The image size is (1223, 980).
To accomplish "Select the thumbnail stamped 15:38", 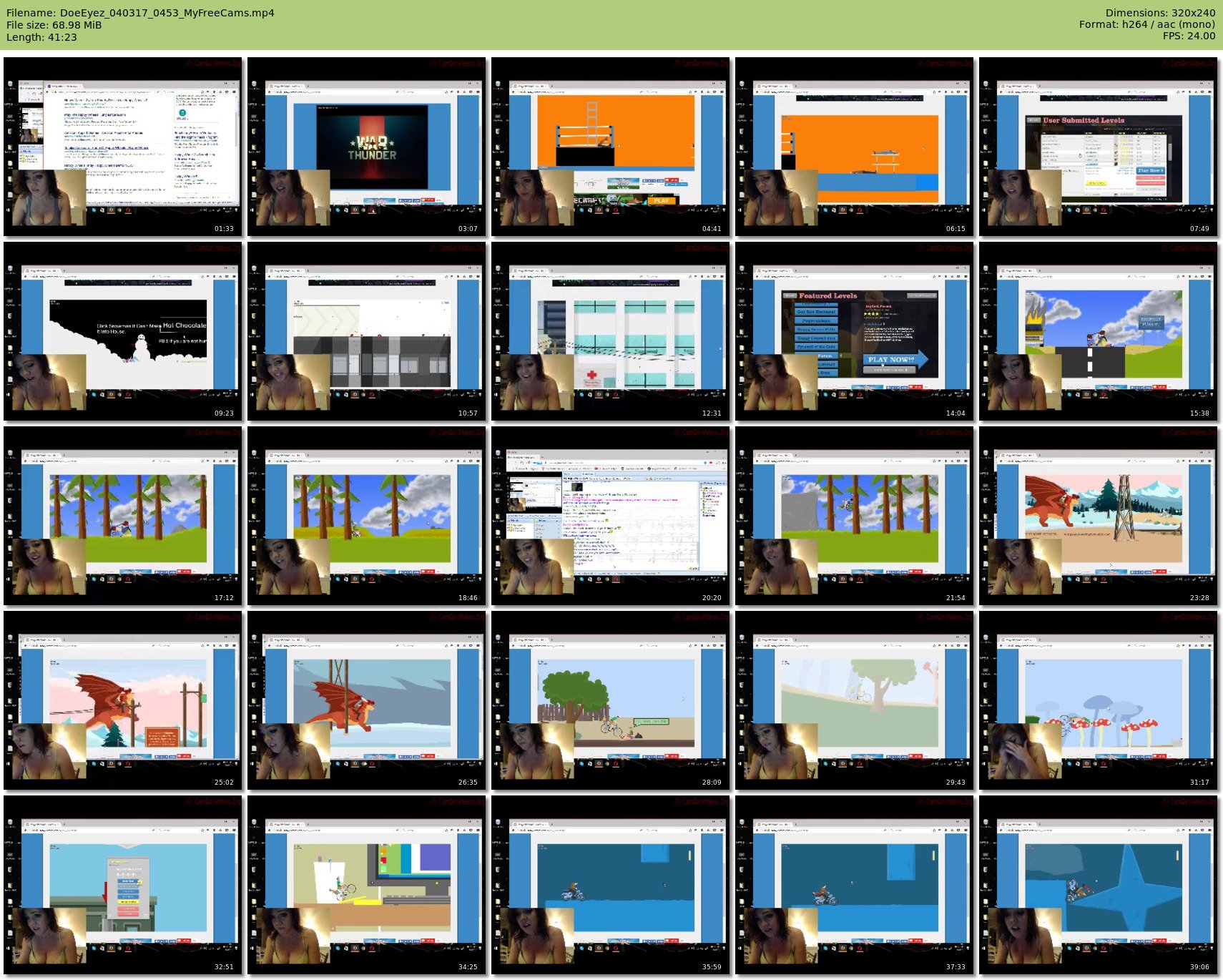I will point(1099,331).
